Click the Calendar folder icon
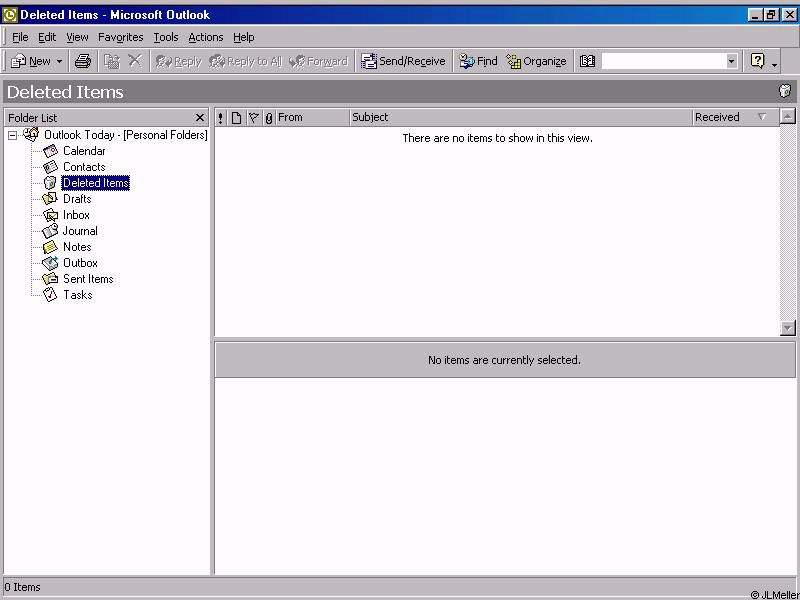This screenshot has height=600, width=800. click(x=50, y=151)
